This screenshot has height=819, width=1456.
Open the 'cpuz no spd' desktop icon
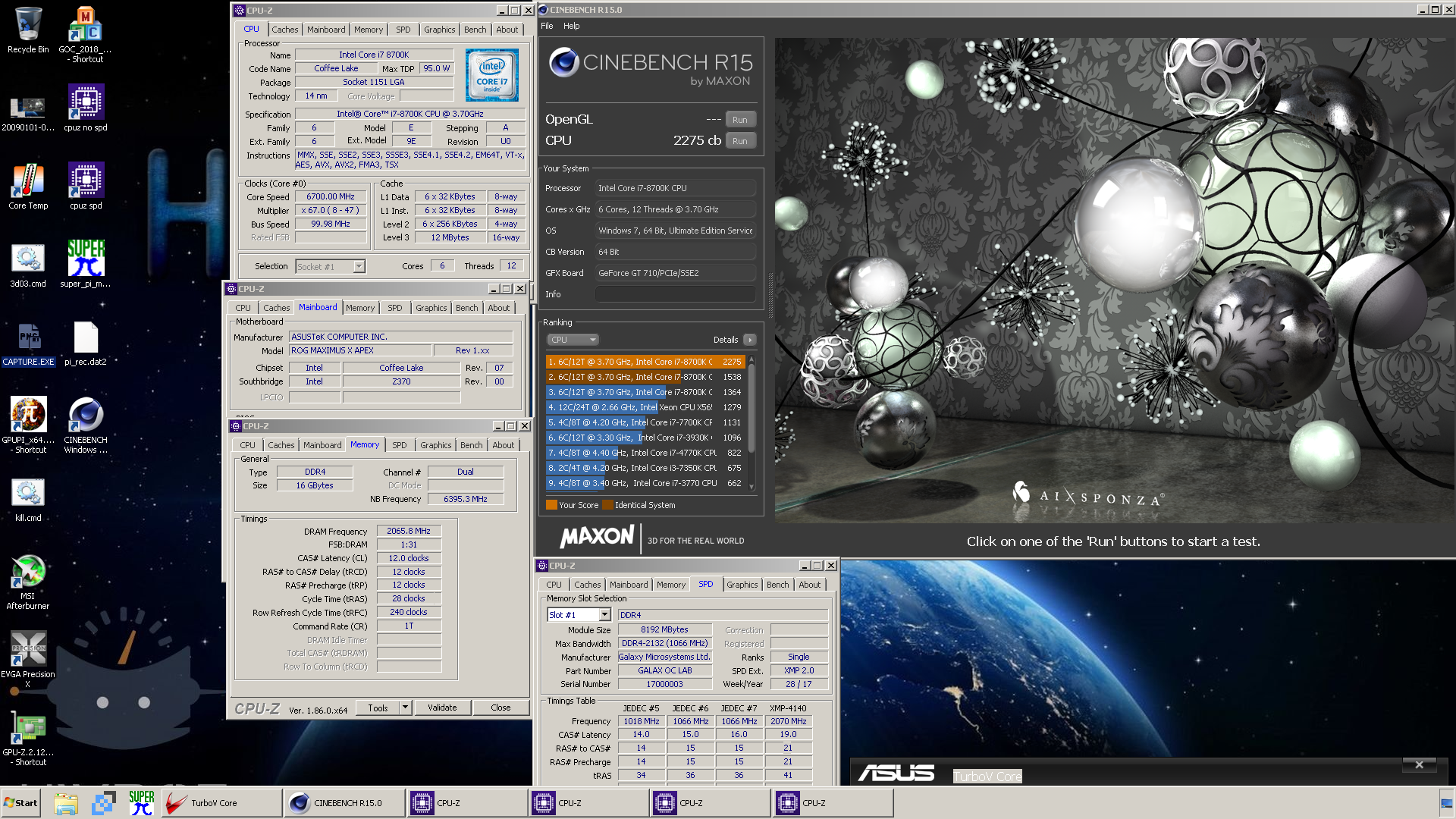click(86, 108)
